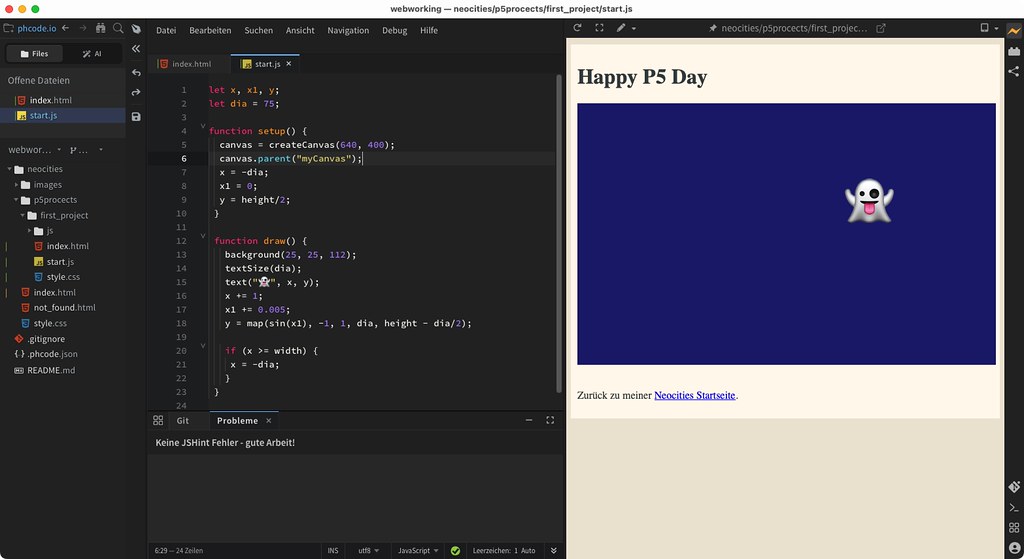Open terminal icon in right sidebar
1024x559 pixels.
click(1014, 507)
